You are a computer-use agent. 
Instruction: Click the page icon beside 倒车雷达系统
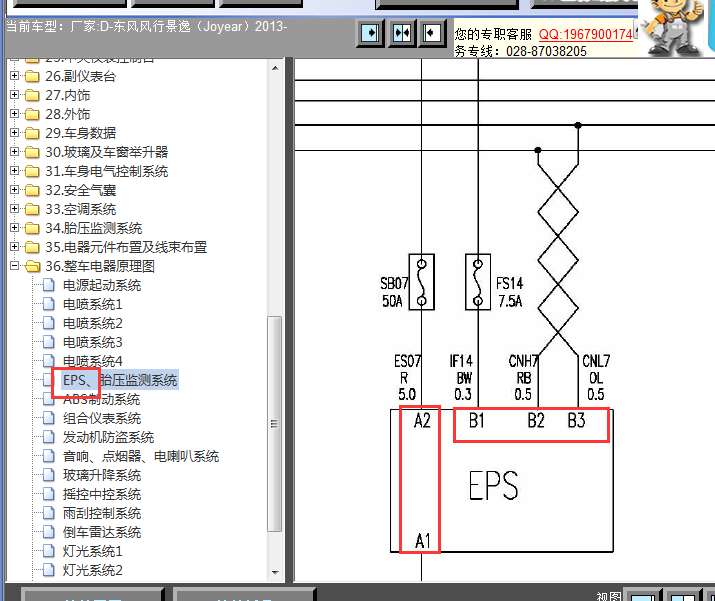pyautogui.click(x=49, y=532)
